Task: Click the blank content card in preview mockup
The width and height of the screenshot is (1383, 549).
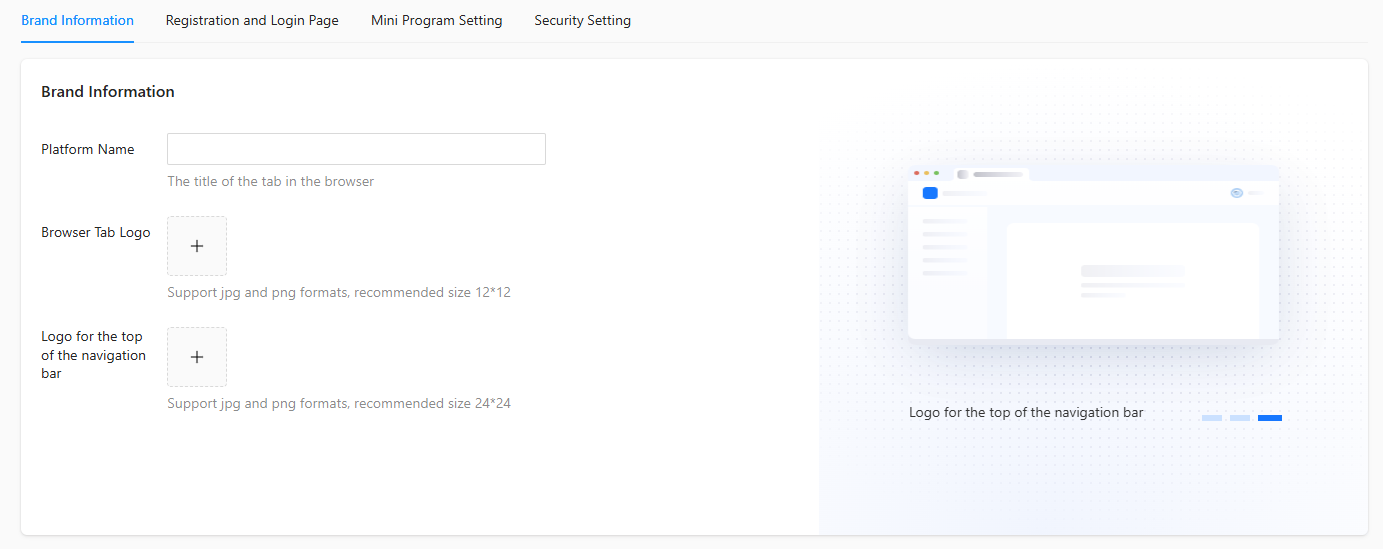Action: click(1132, 280)
